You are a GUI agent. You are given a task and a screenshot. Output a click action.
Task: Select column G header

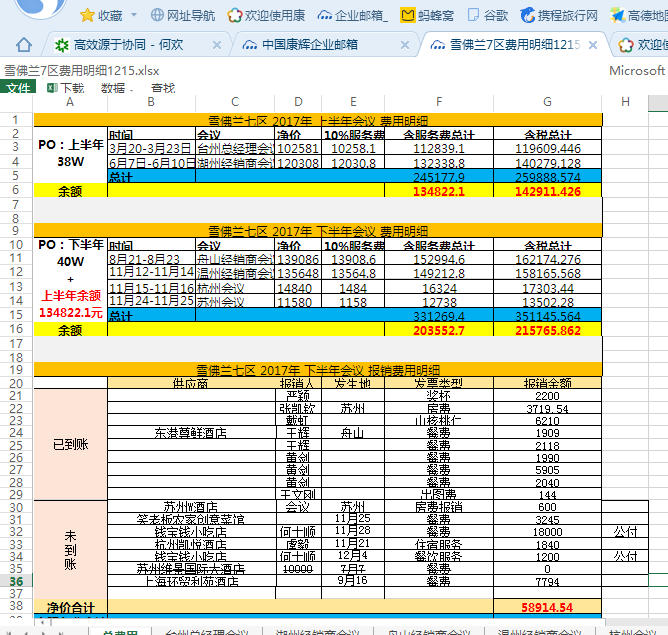tap(547, 102)
